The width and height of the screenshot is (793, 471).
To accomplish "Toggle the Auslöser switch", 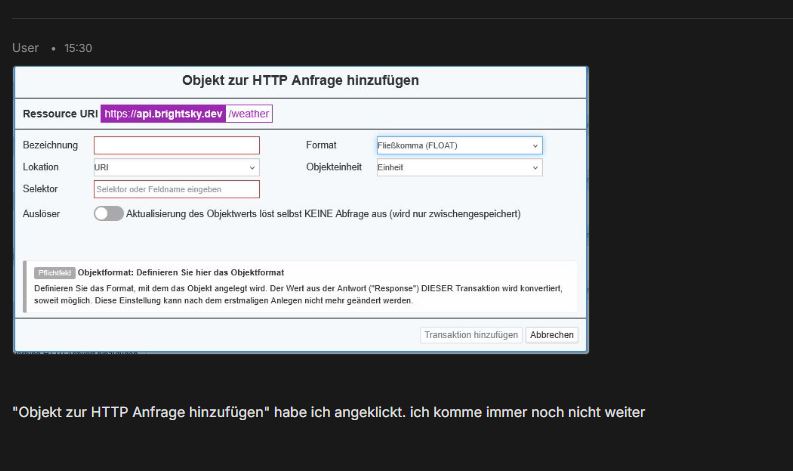I will pos(108,213).
